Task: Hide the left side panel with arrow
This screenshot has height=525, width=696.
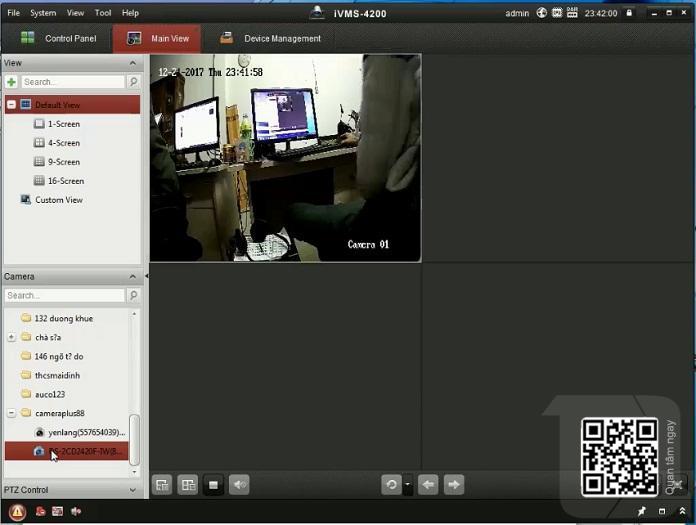Action: click(x=146, y=276)
